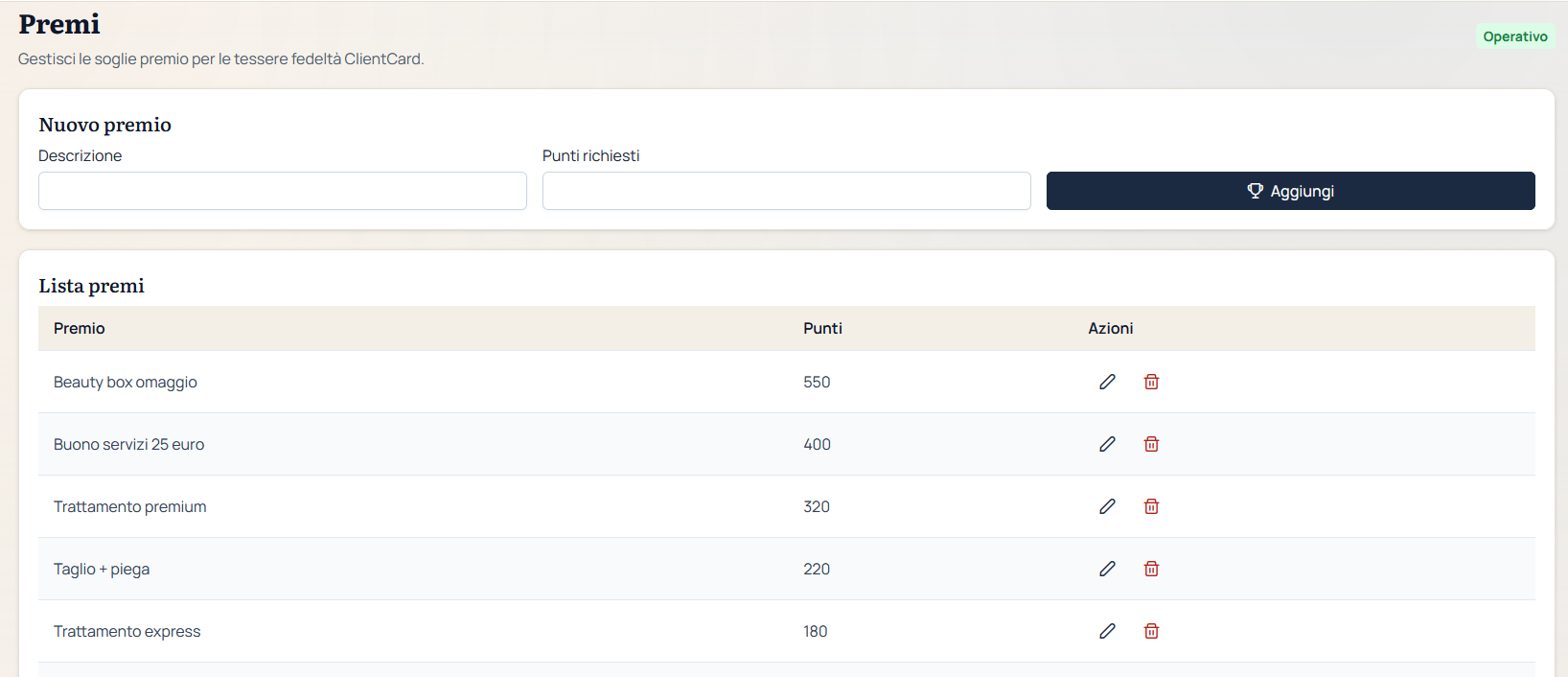Delete the Beauty box omaggio reward
The image size is (1568, 677).
tap(1151, 382)
